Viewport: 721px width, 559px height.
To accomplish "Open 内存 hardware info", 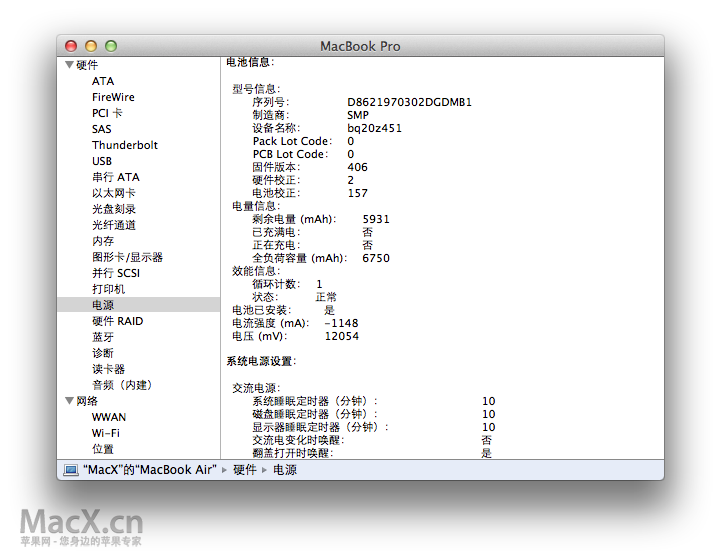I will point(103,241).
